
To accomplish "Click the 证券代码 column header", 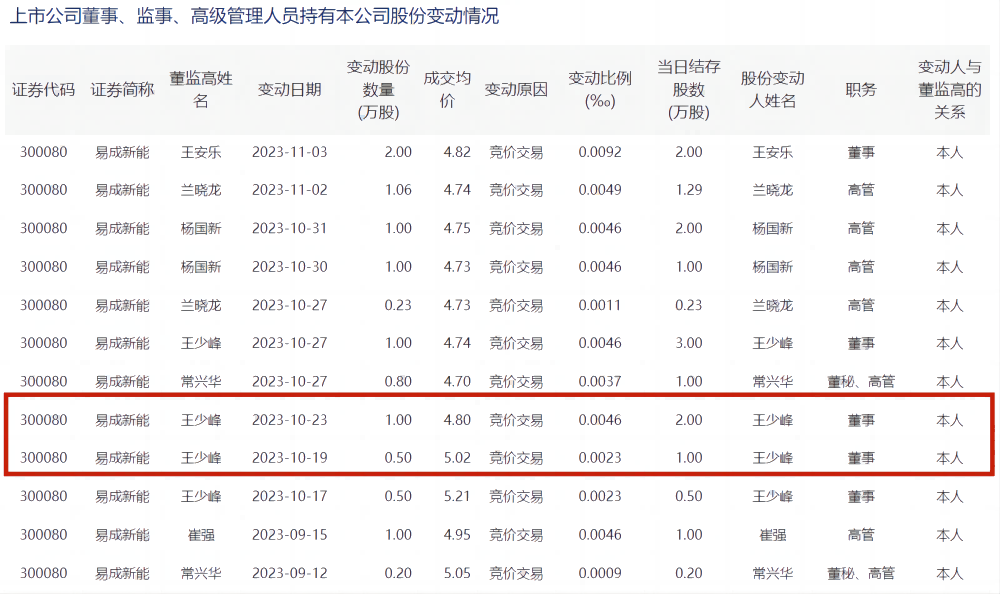I will 43,90.
